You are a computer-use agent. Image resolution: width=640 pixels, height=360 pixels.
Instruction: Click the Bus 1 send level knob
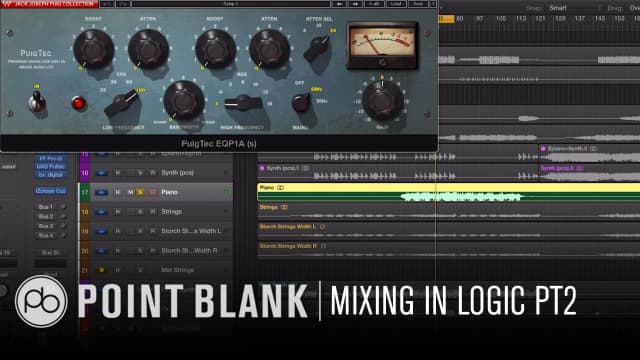pyautogui.click(x=63, y=207)
